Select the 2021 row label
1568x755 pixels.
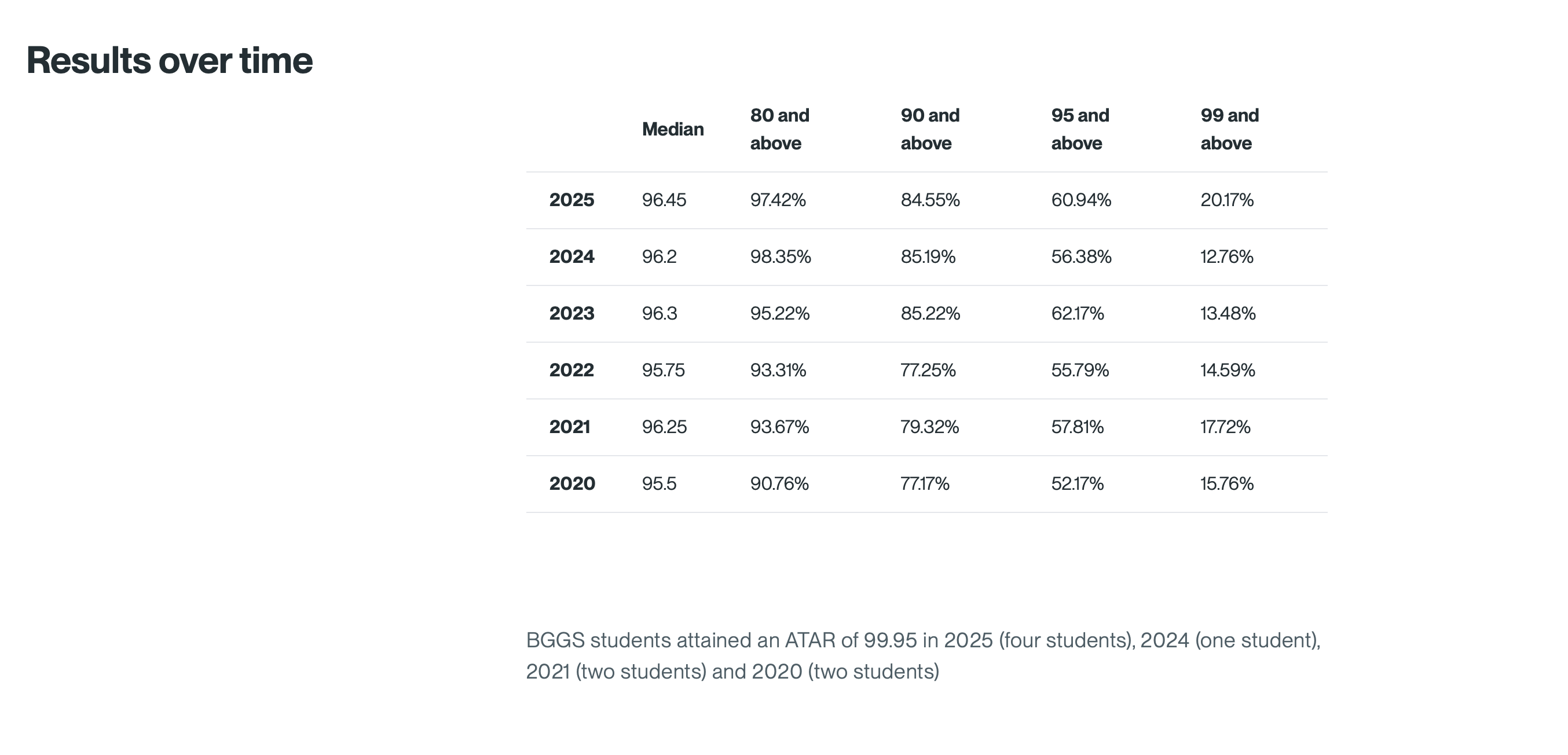pos(569,426)
